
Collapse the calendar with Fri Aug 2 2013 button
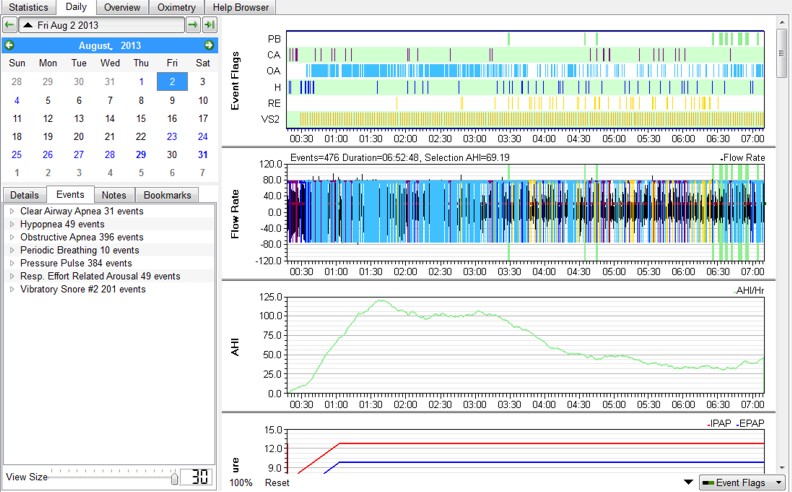click(101, 24)
